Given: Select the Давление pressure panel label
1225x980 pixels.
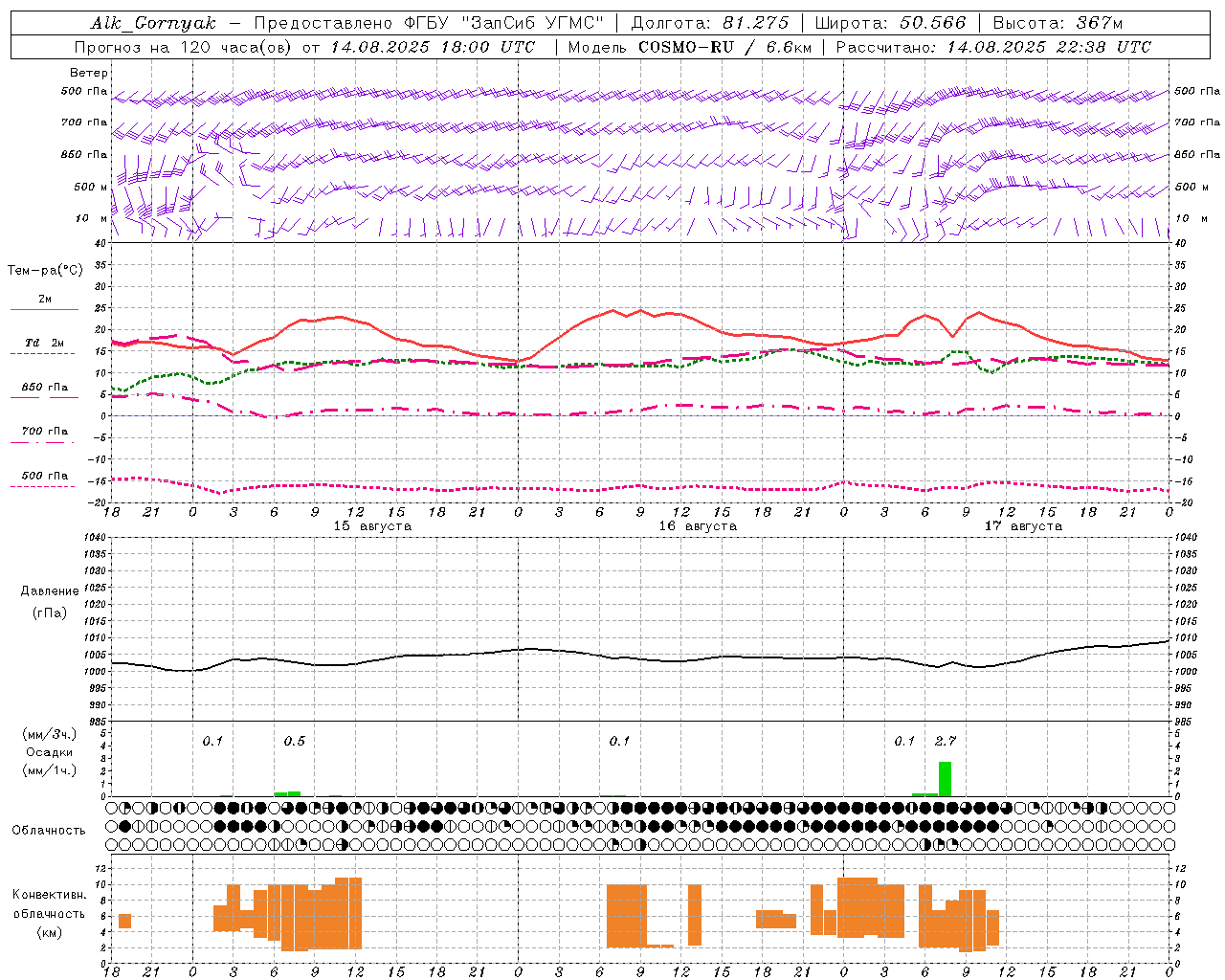Looking at the screenshot, I should click(x=50, y=591).
